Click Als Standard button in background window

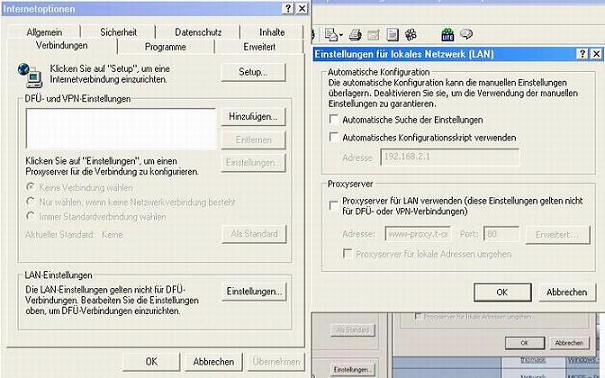pyautogui.click(x=353, y=330)
